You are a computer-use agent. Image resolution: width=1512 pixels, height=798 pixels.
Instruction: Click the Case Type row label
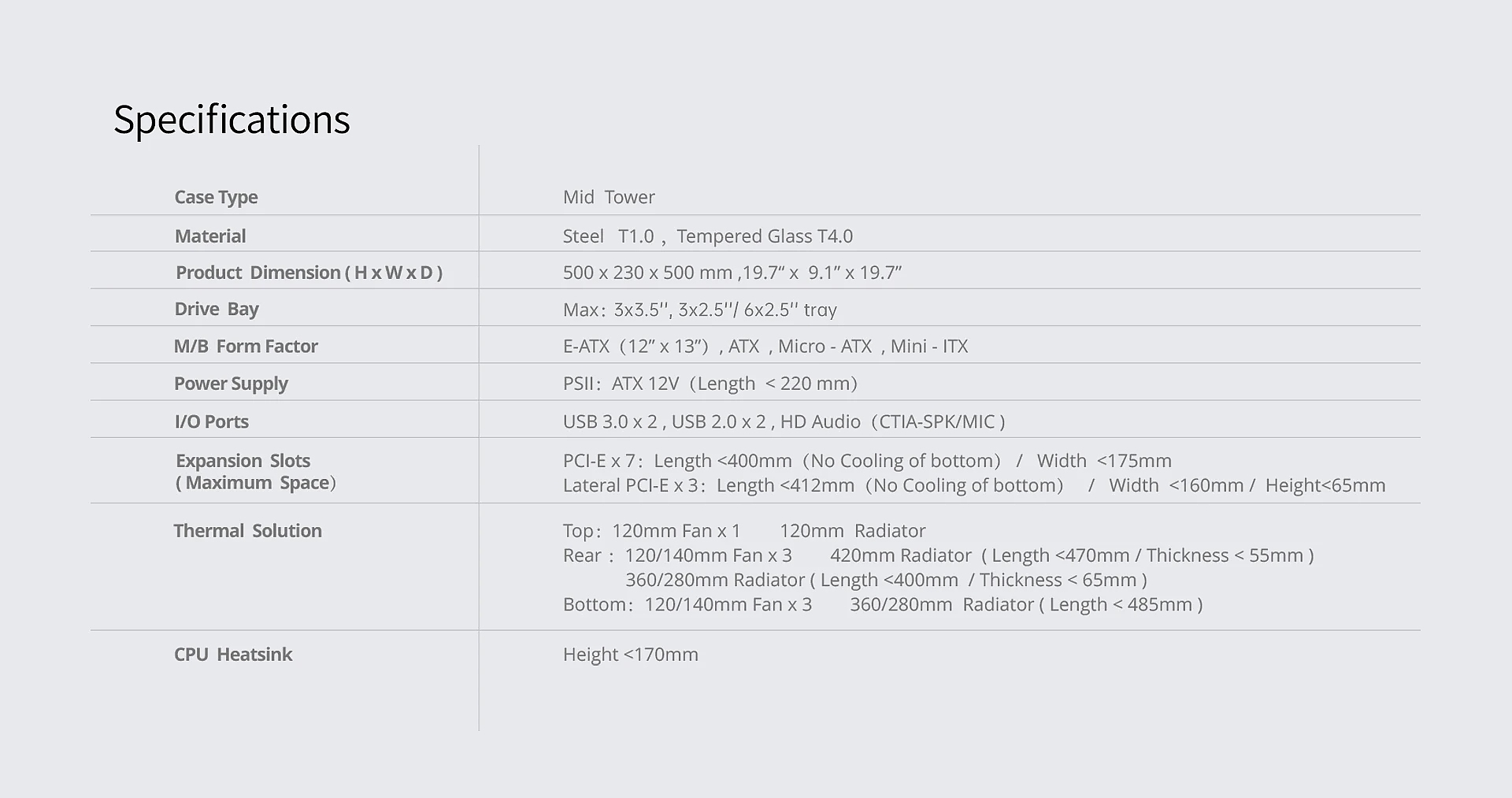[x=216, y=197]
